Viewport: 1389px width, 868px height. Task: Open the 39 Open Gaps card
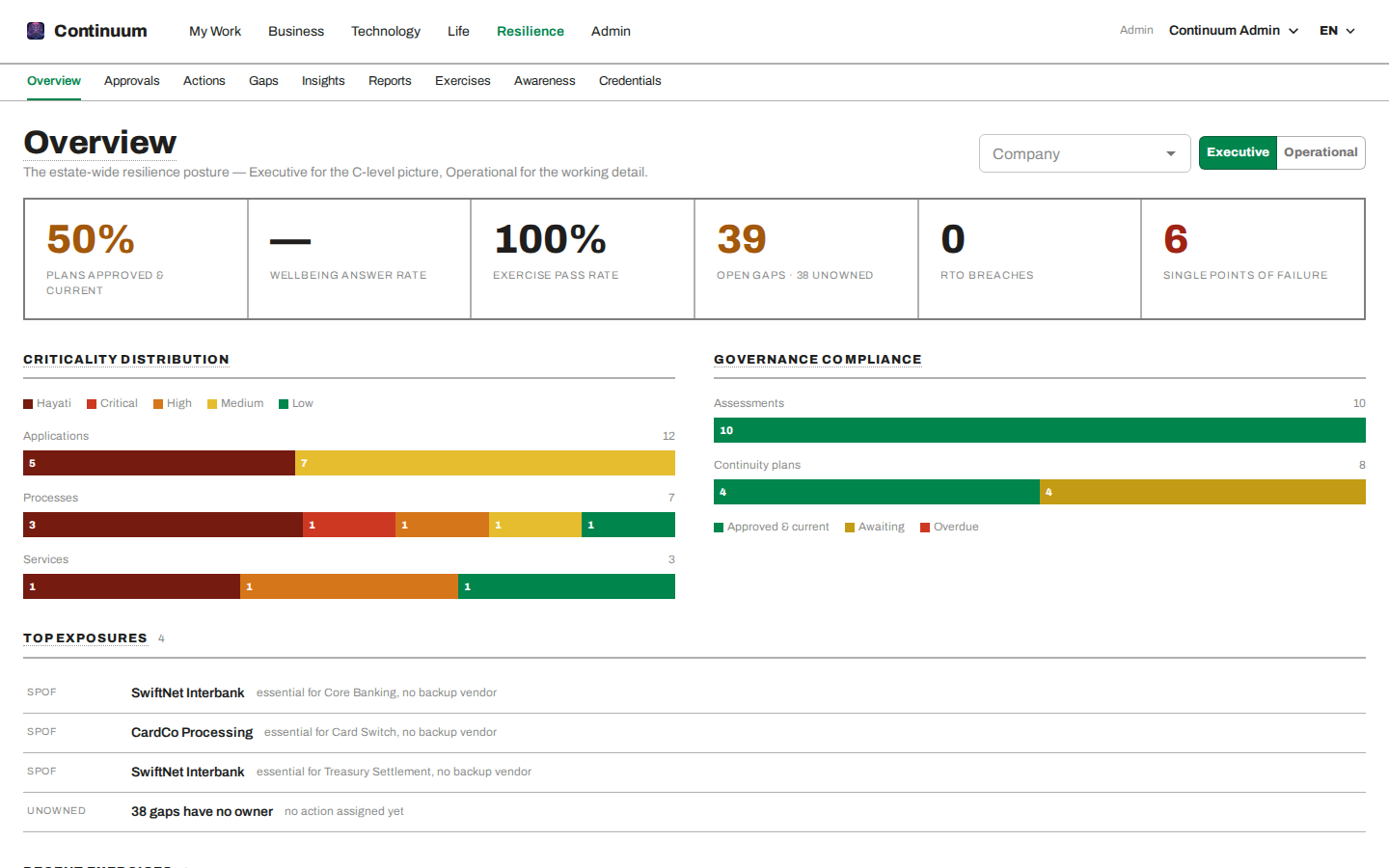[806, 258]
